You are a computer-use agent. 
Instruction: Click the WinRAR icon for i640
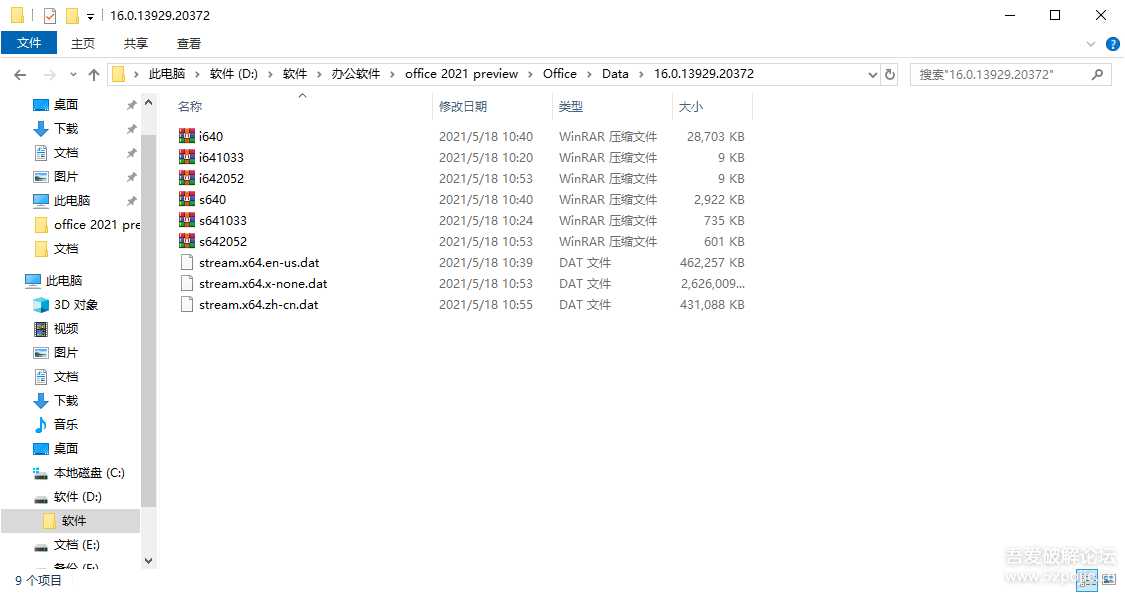click(186, 136)
